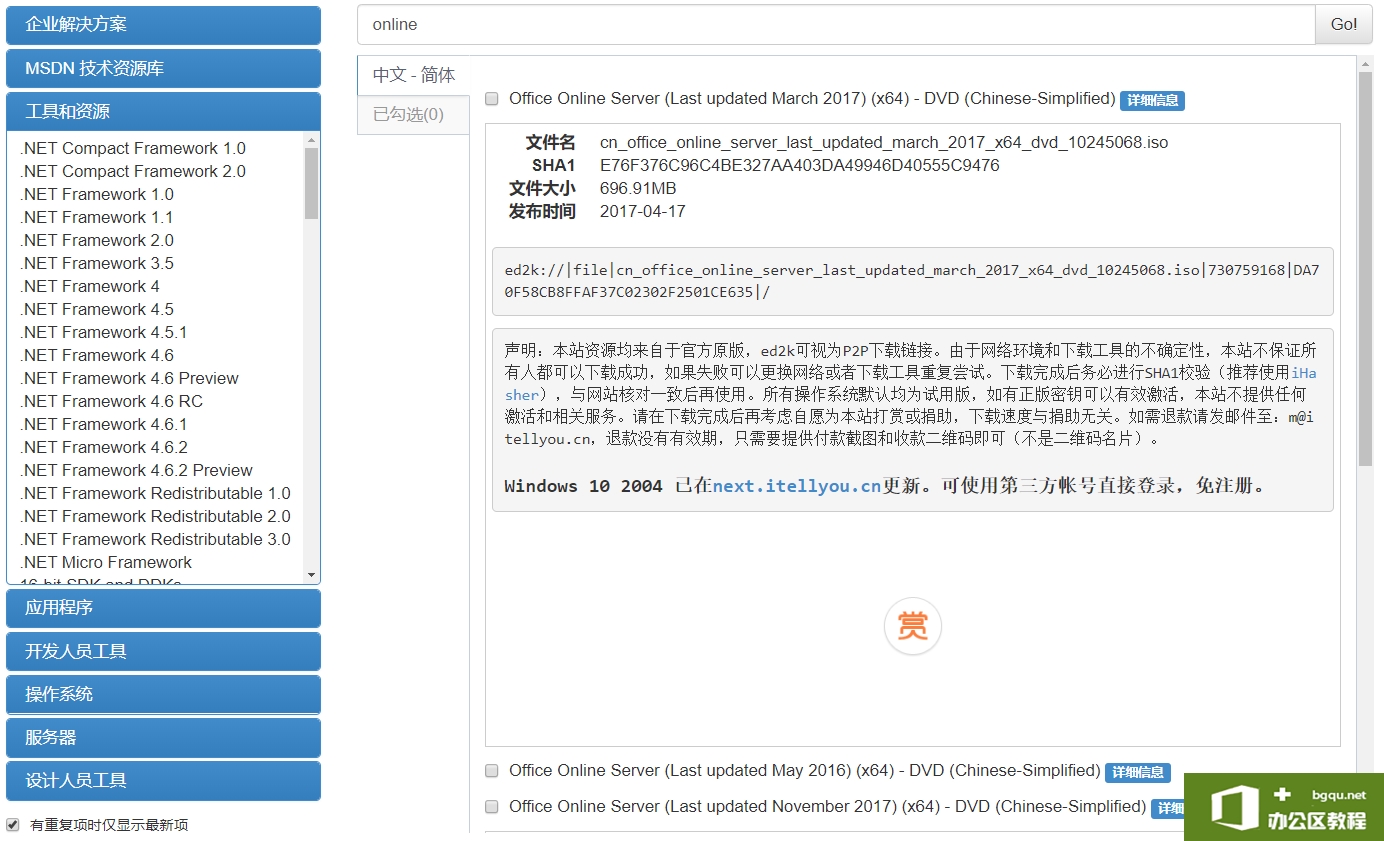Select .NET Framework Redistributable 3.0
1384x841 pixels.
155,539
